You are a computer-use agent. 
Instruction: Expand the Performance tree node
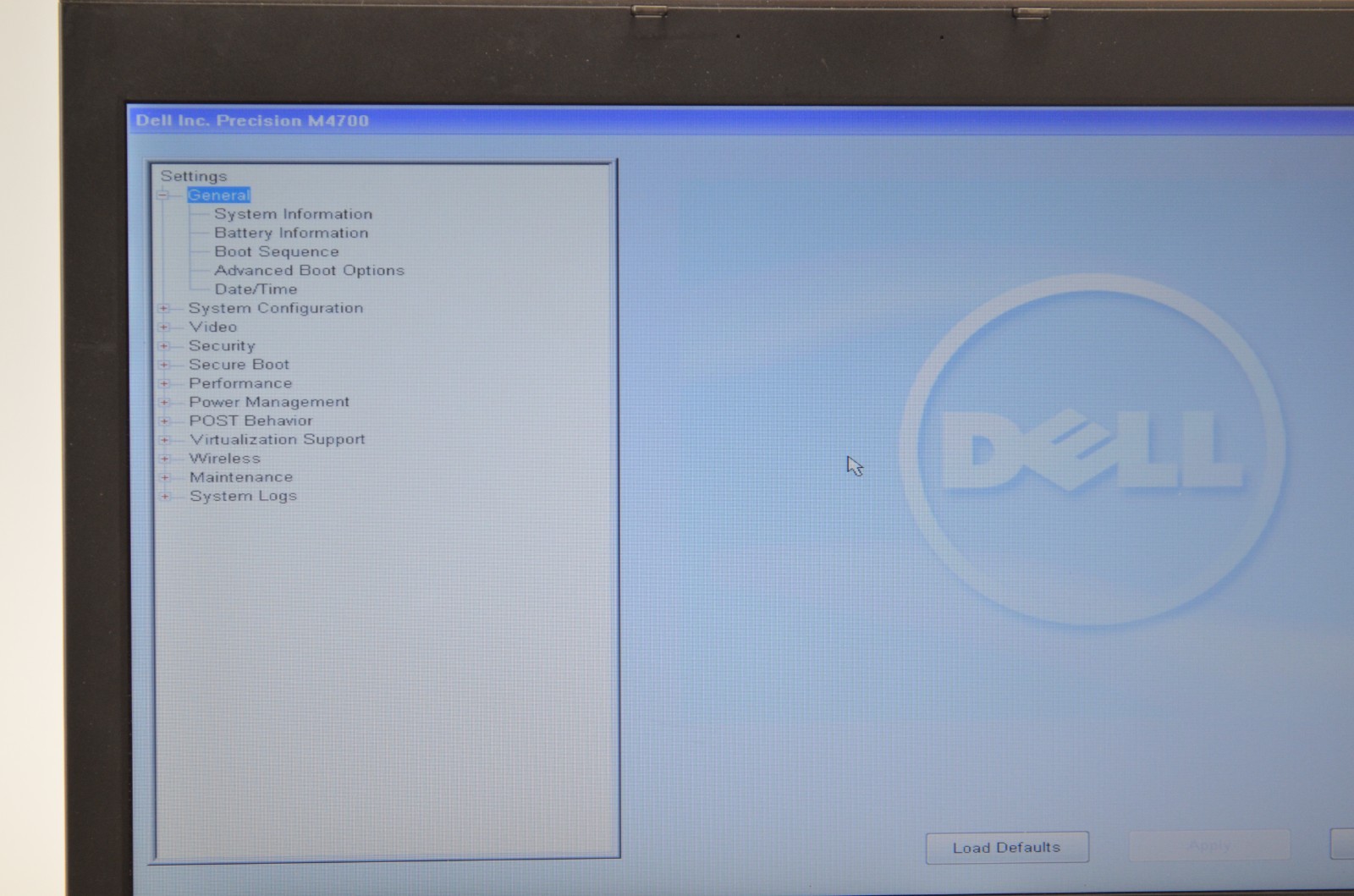(164, 383)
